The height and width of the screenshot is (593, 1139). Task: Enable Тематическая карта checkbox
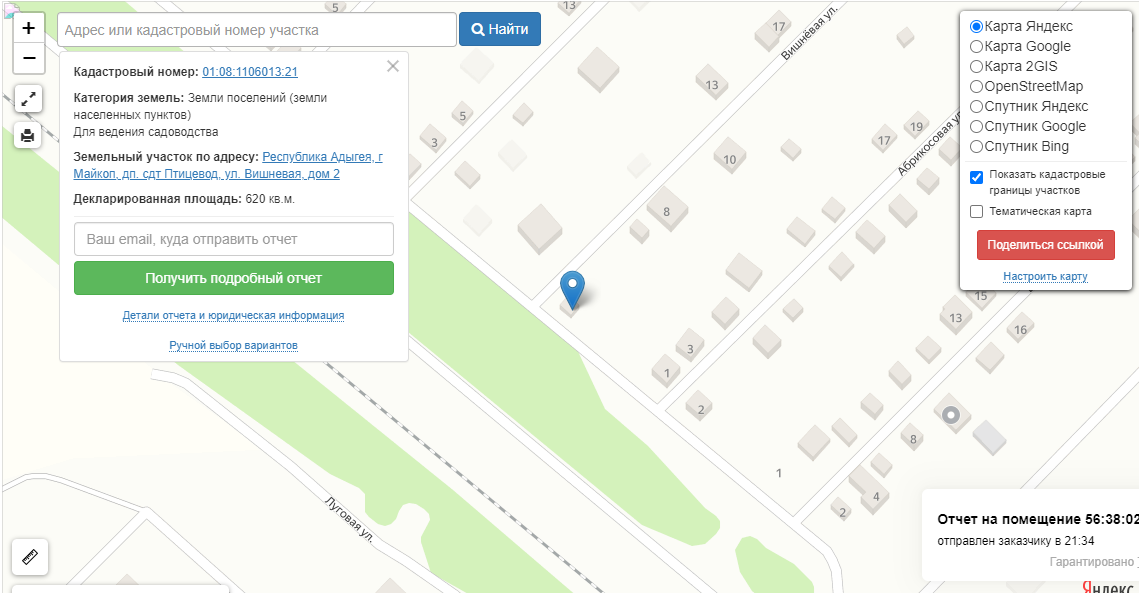(976, 211)
